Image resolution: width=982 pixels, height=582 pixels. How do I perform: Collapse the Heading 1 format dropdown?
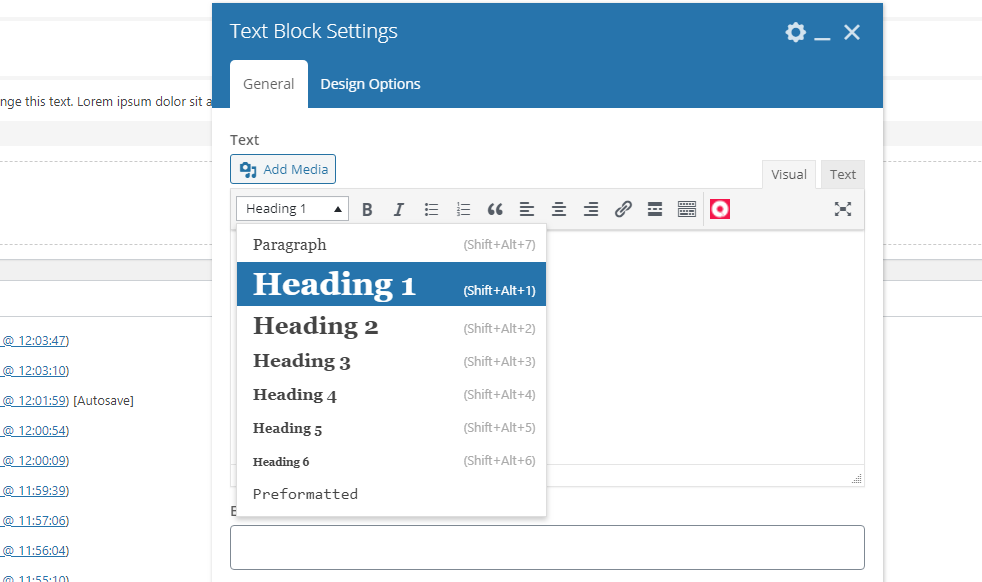click(292, 209)
